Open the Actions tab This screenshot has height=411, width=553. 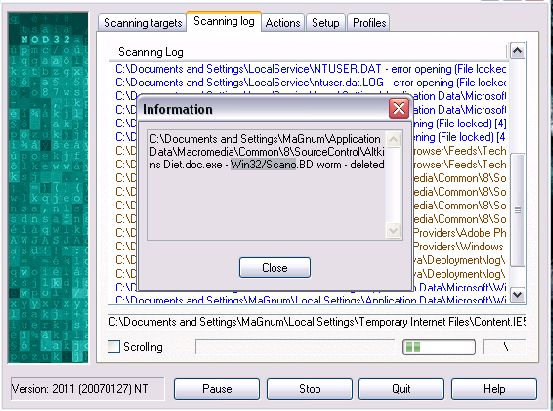point(283,23)
